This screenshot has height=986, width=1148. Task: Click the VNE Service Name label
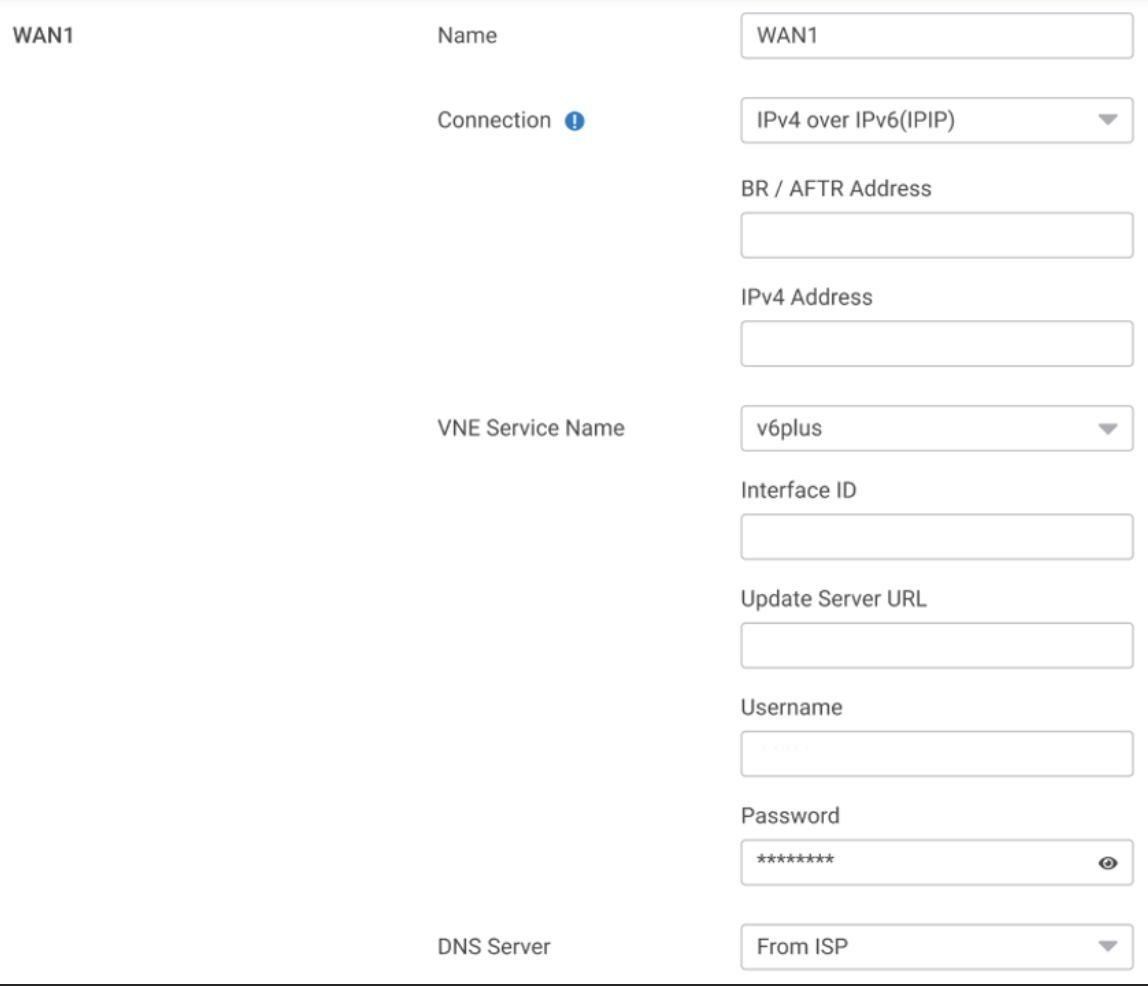531,428
